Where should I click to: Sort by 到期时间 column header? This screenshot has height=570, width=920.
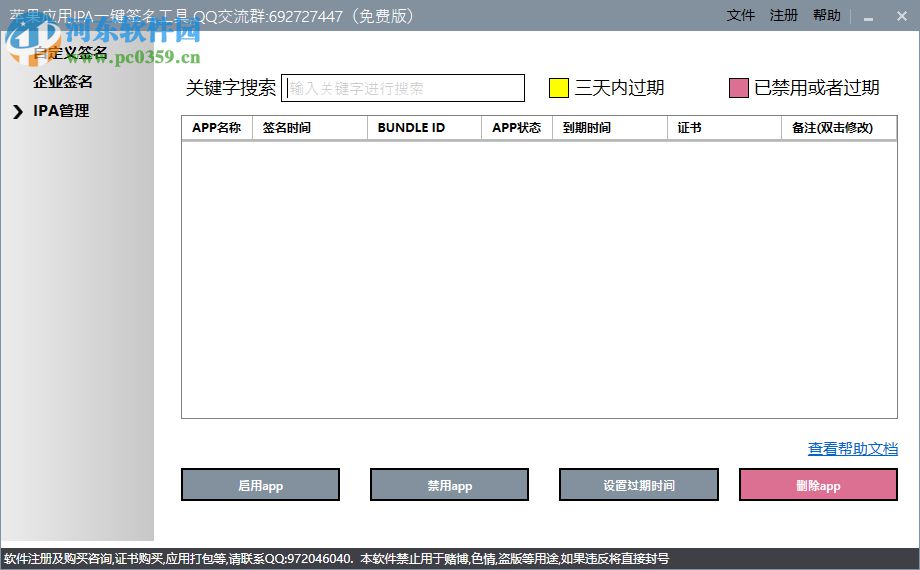click(610, 127)
